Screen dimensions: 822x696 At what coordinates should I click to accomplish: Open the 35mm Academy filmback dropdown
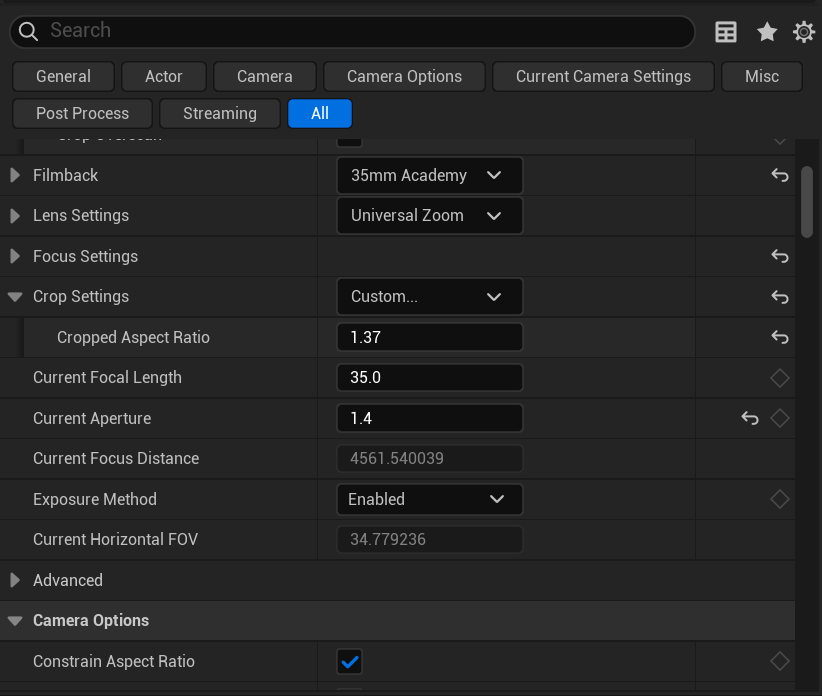[429, 175]
